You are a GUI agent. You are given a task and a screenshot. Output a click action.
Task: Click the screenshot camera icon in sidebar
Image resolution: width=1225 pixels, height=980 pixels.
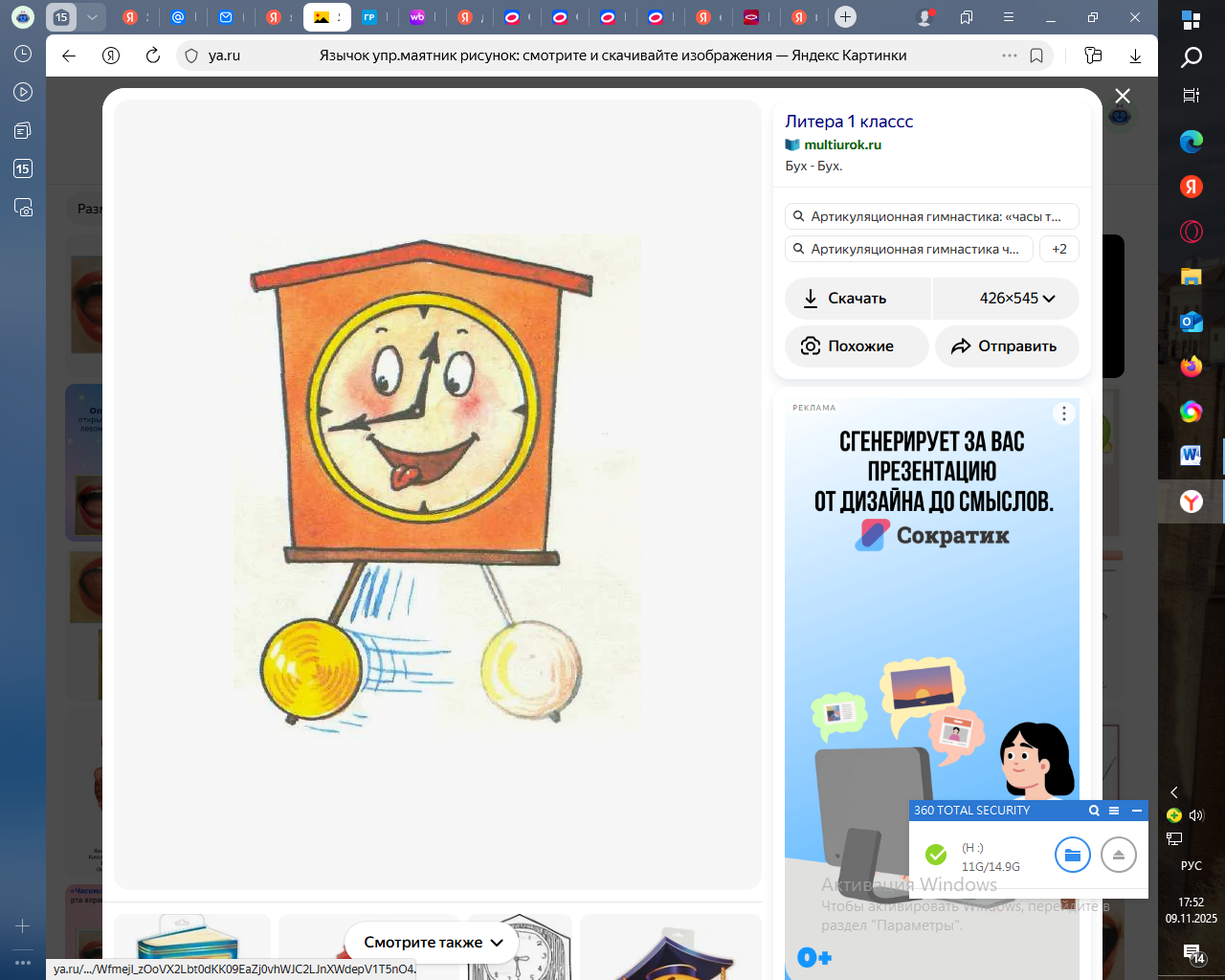(x=23, y=208)
